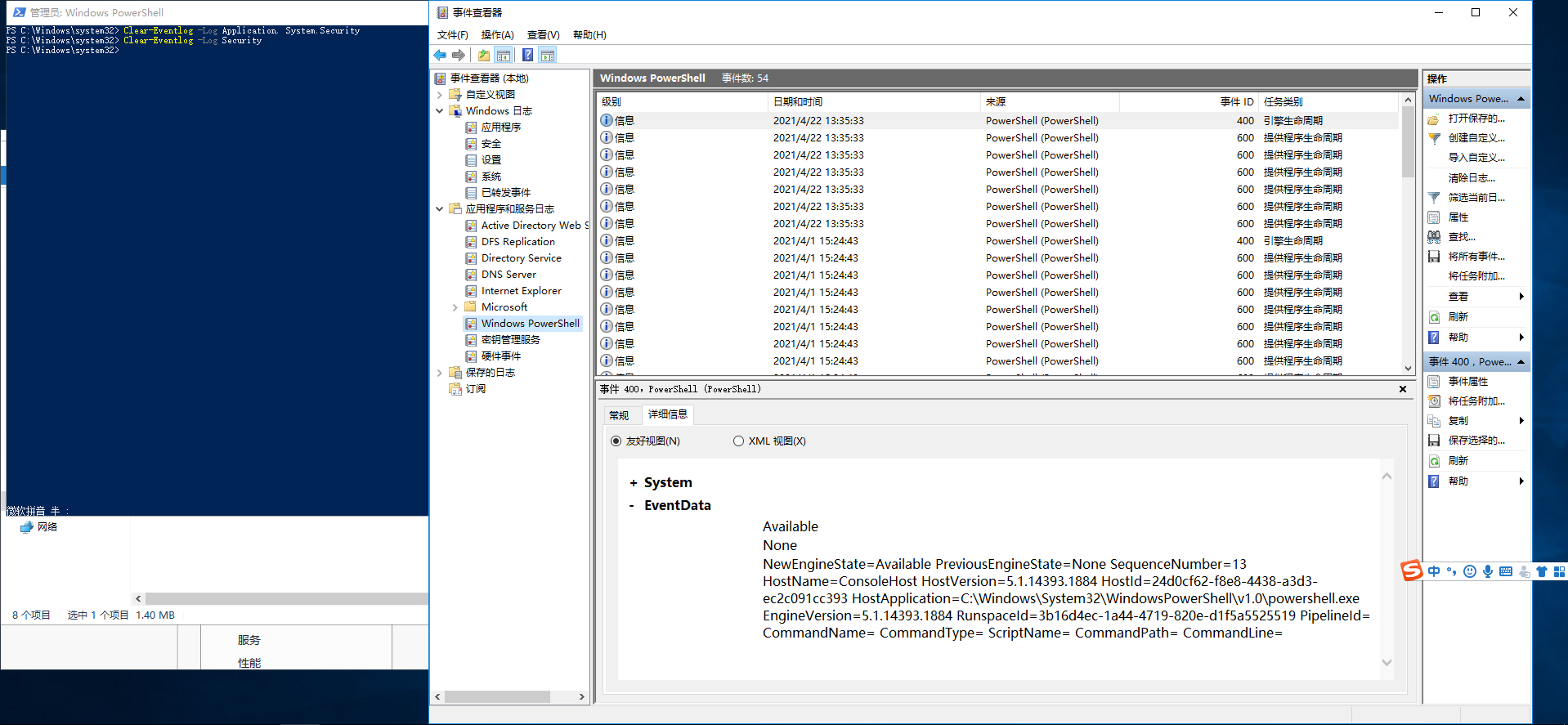
Task: Click the 查找 binoculars icon
Action: pos(1434,237)
